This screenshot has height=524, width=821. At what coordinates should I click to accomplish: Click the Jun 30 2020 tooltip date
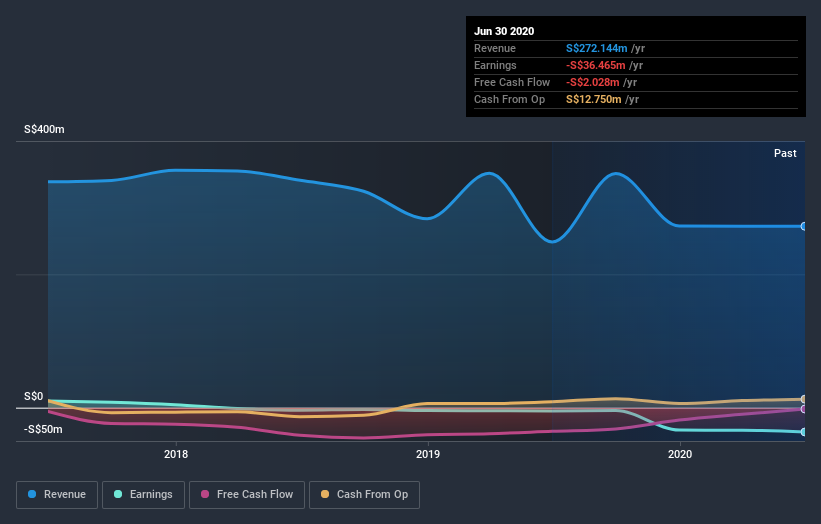click(504, 31)
